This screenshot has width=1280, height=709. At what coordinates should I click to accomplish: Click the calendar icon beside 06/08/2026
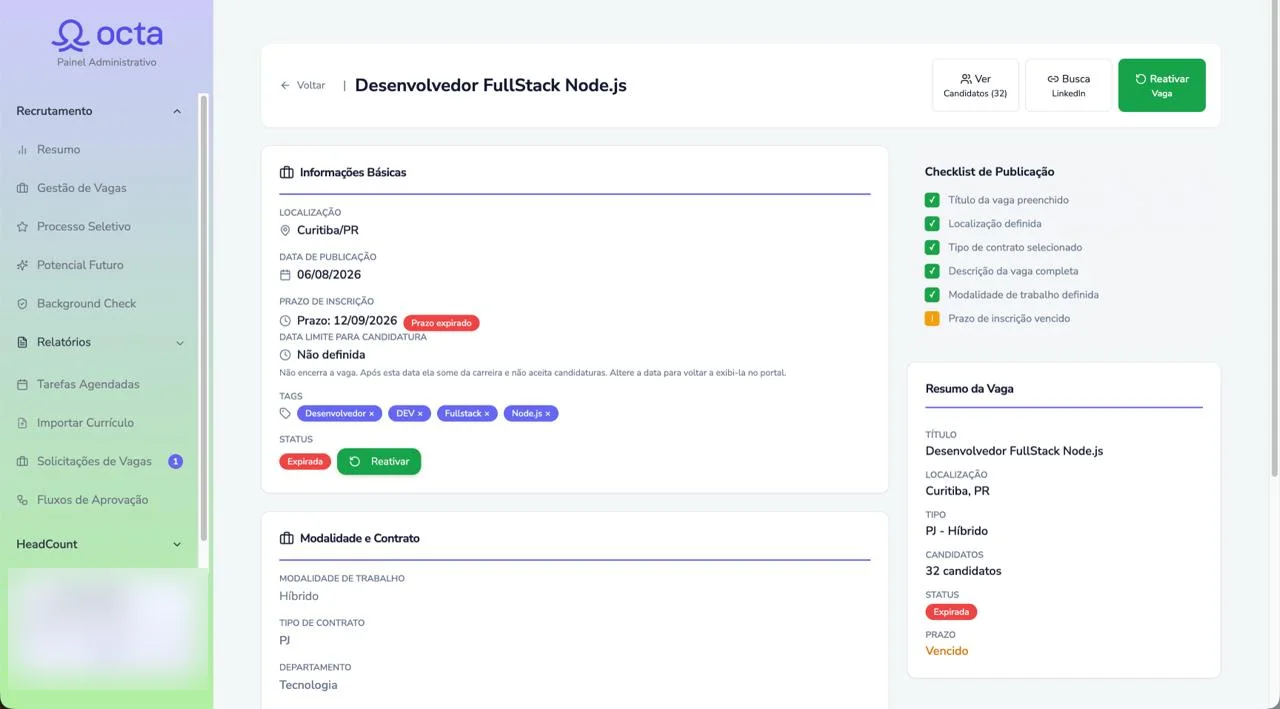[x=285, y=275]
